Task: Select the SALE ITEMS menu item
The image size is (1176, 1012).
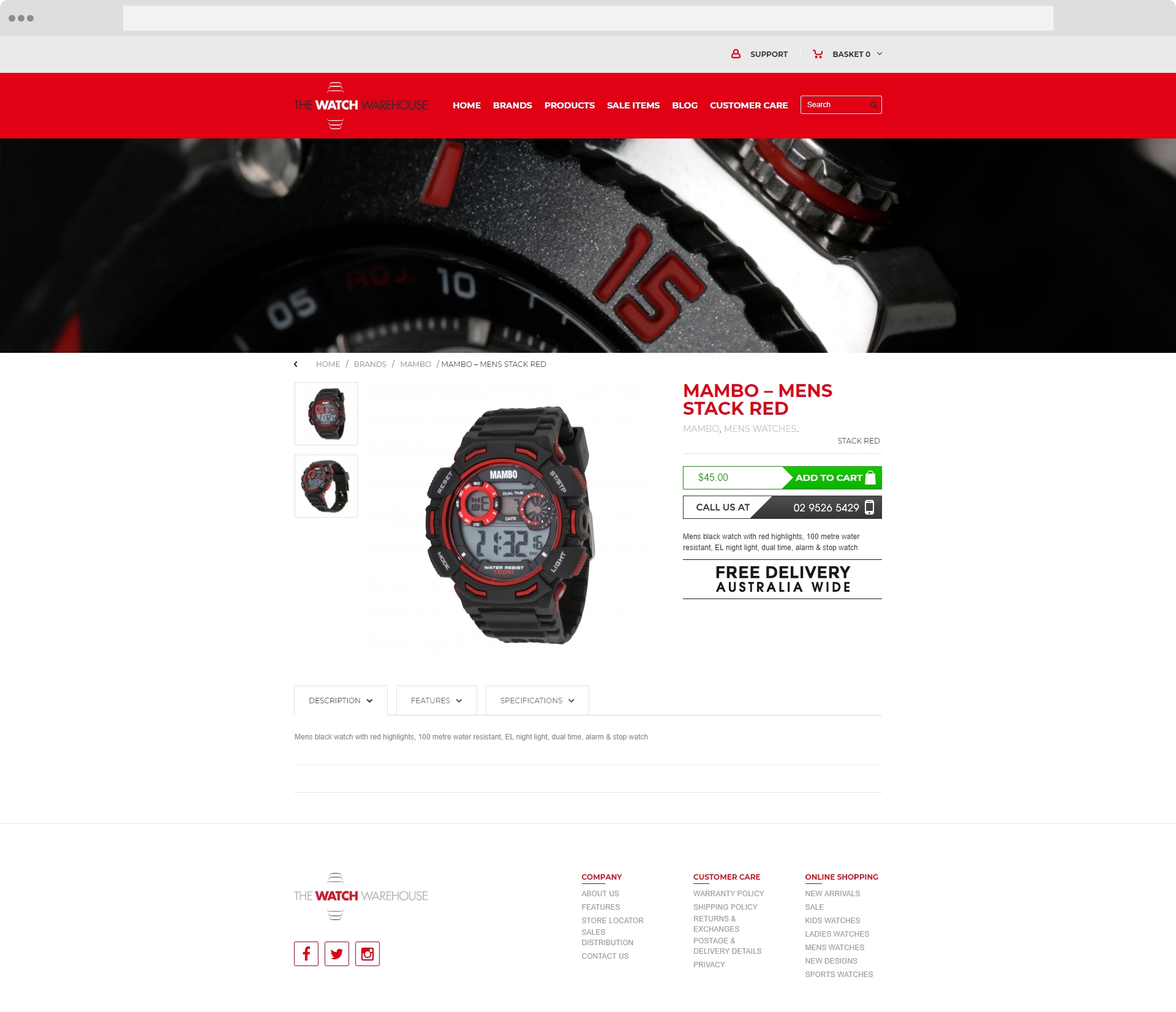Action: [633, 104]
